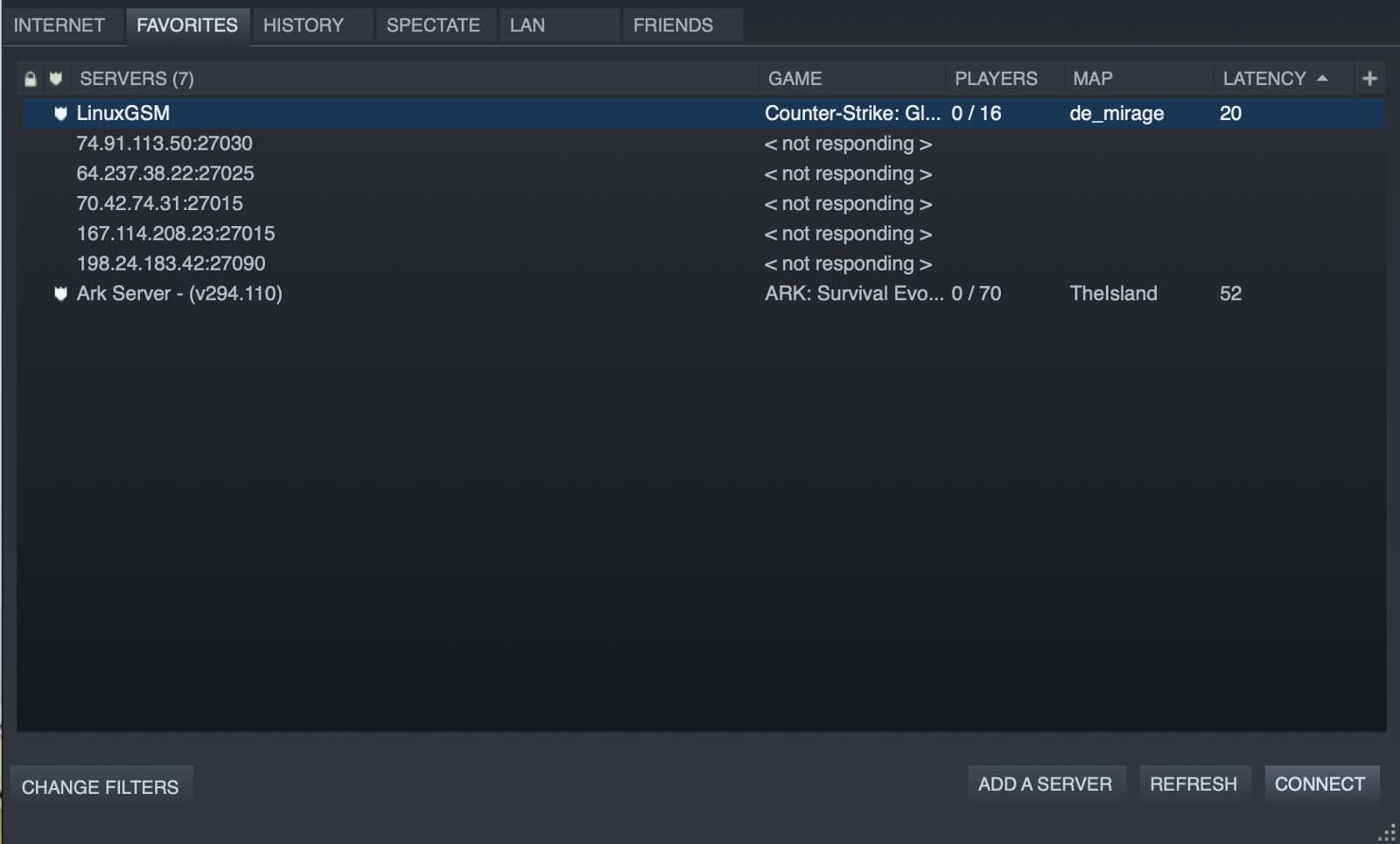1400x844 pixels.
Task: Click the PLAYERS column header to sort
Action: coord(997,78)
